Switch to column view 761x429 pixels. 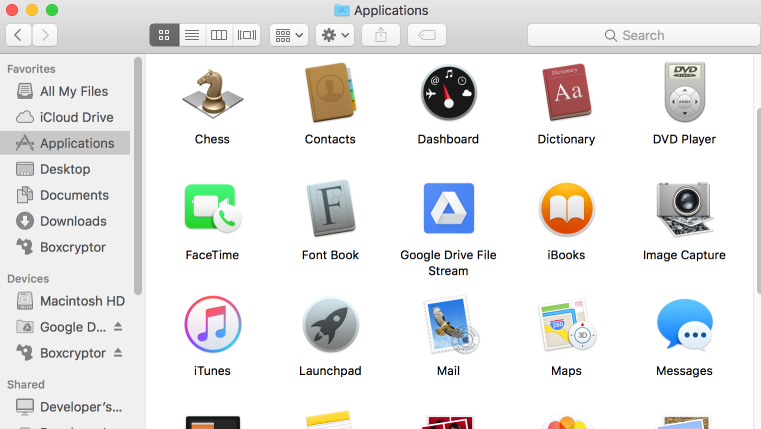point(219,35)
